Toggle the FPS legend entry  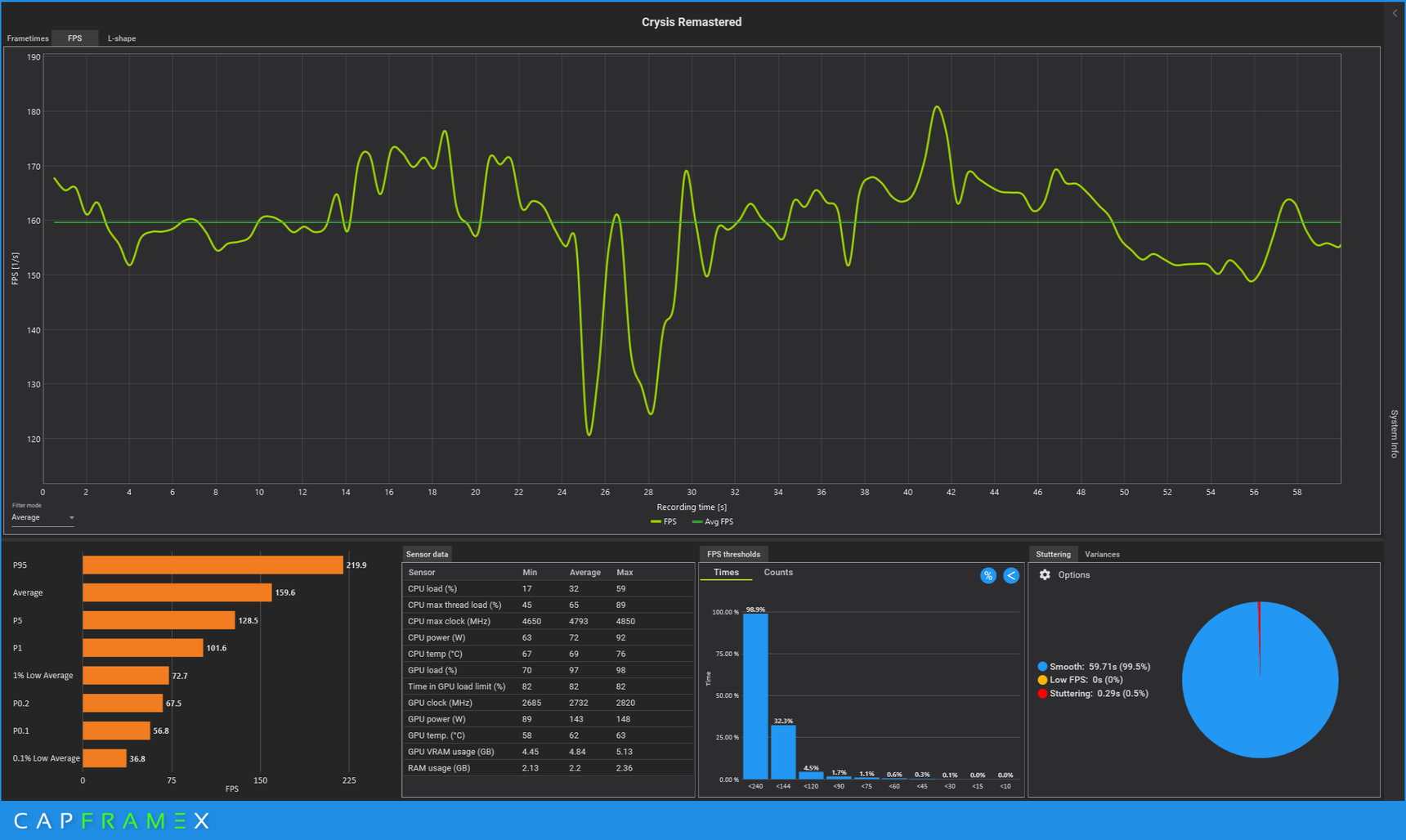coord(664,521)
